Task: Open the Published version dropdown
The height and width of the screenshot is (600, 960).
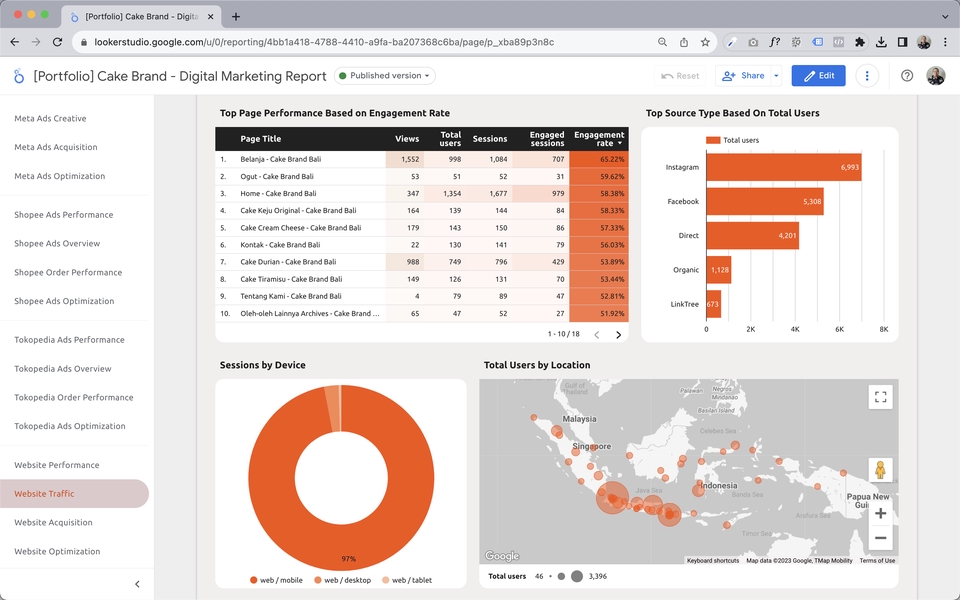Action: pos(384,76)
